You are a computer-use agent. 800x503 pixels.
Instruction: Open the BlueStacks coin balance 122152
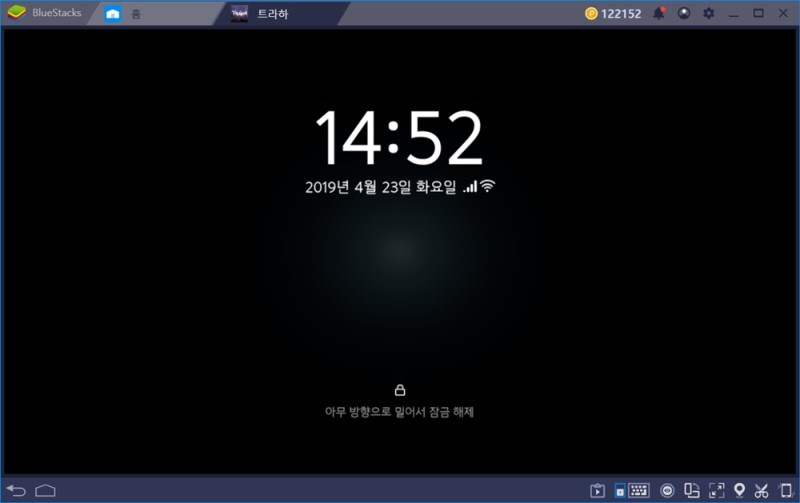pos(613,14)
